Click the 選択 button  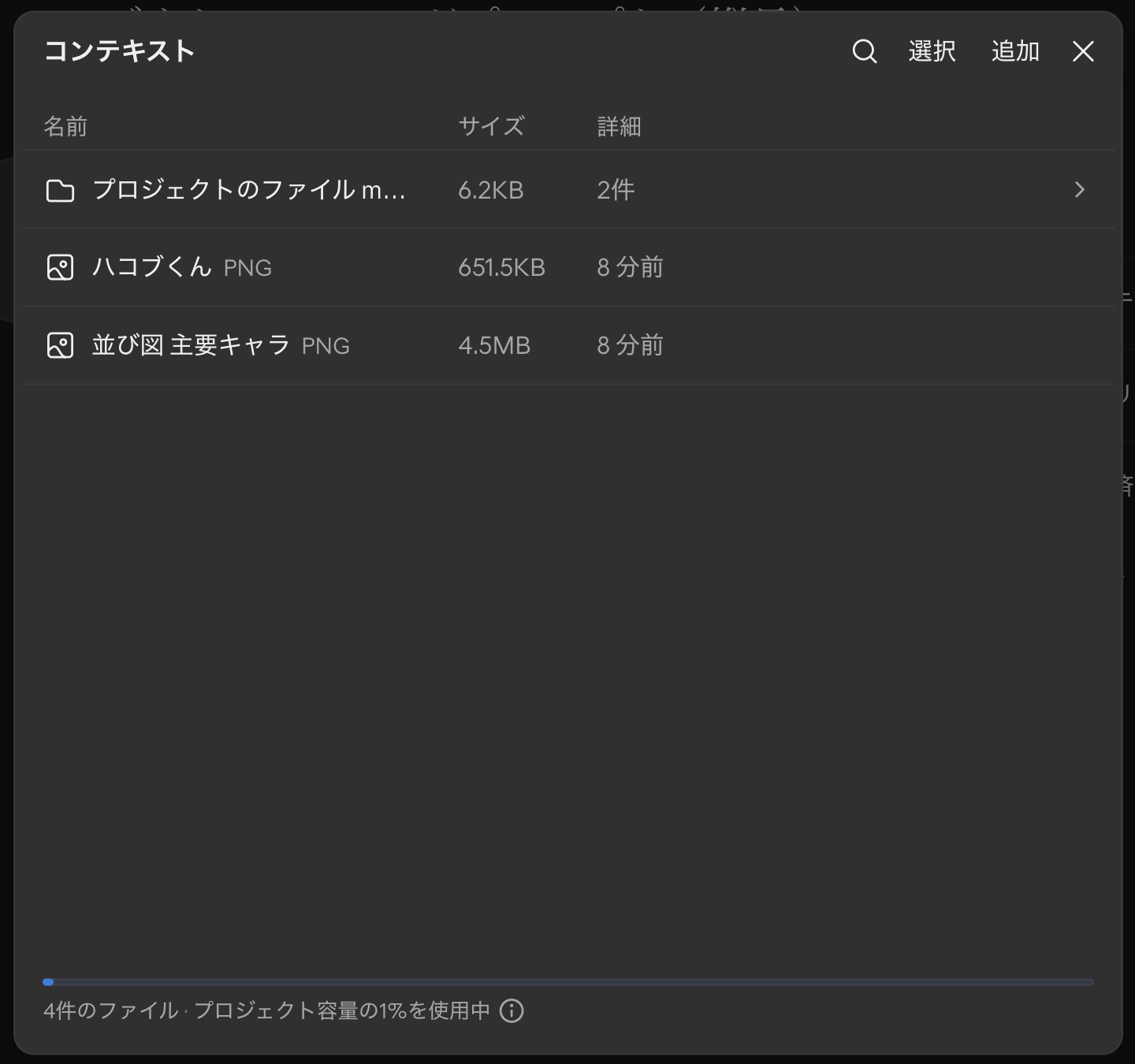click(932, 51)
